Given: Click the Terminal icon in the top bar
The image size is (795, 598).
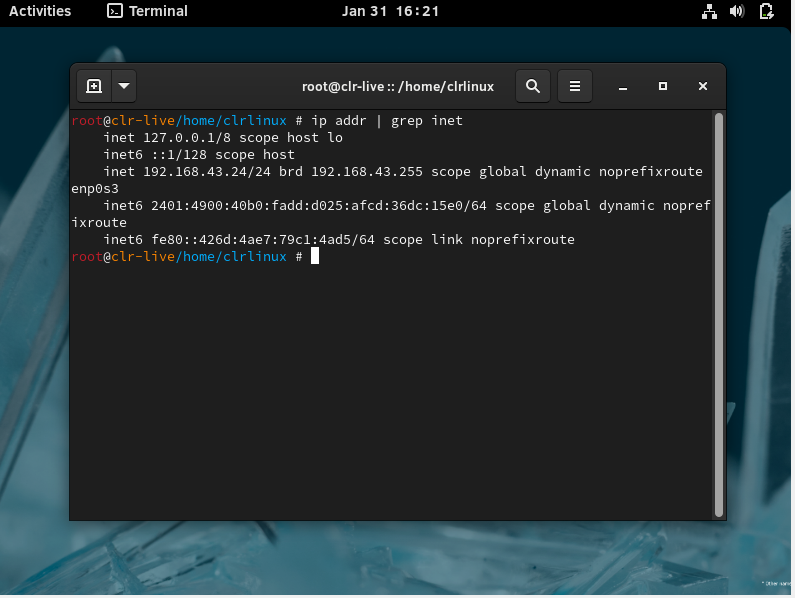Looking at the screenshot, I should coord(115,11).
